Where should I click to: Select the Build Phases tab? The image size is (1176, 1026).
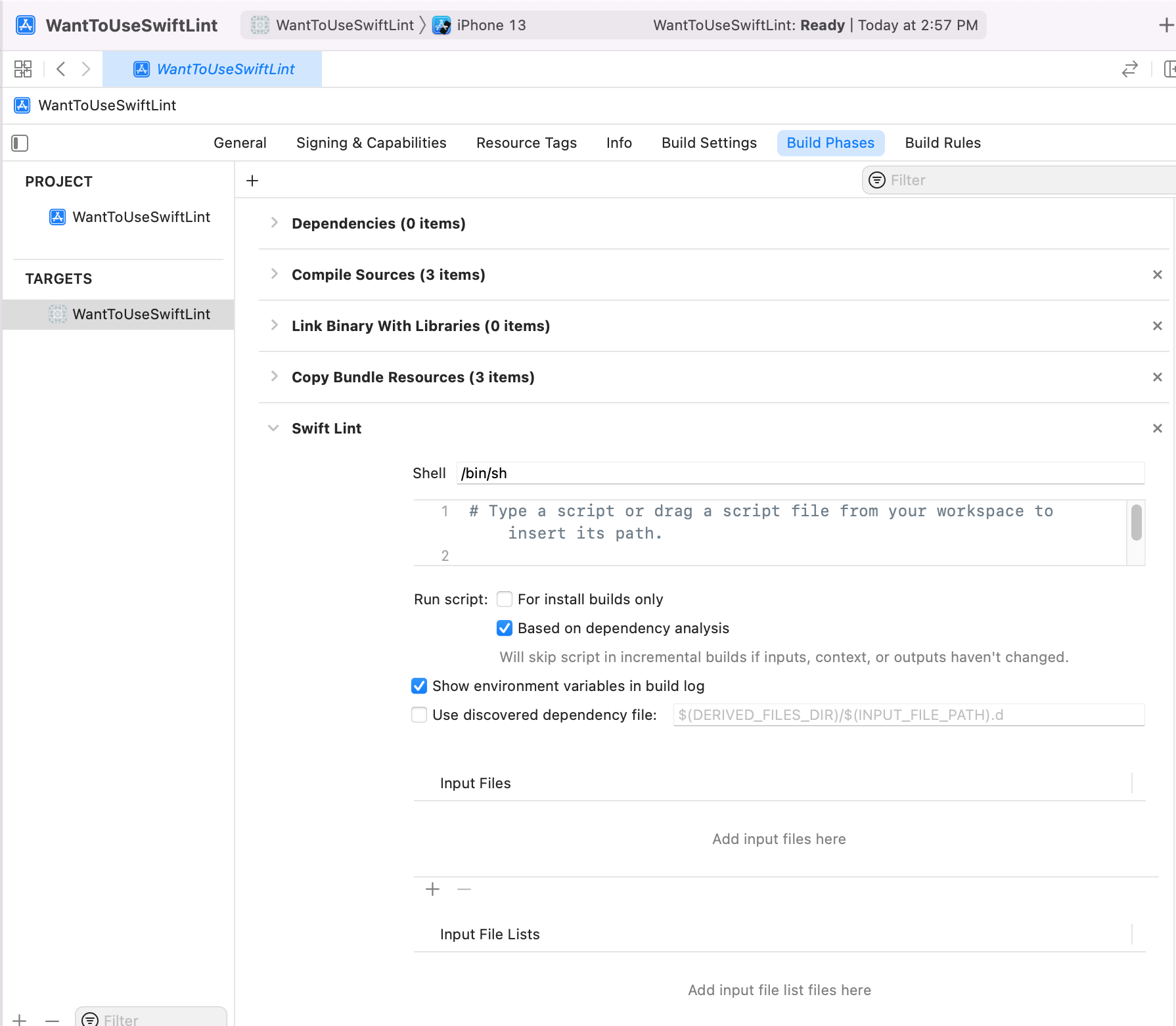tap(830, 143)
